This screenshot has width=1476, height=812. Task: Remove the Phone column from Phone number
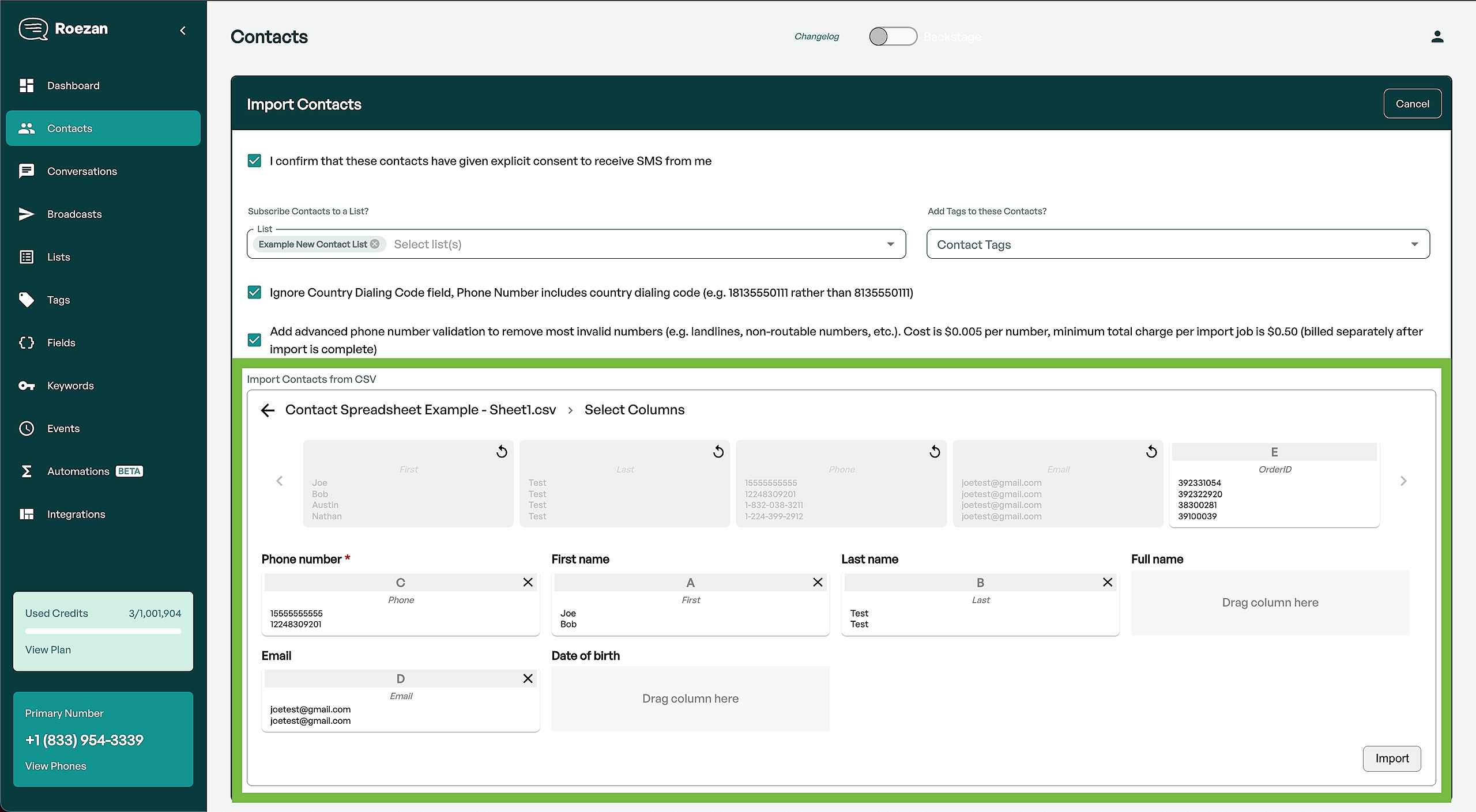(528, 582)
